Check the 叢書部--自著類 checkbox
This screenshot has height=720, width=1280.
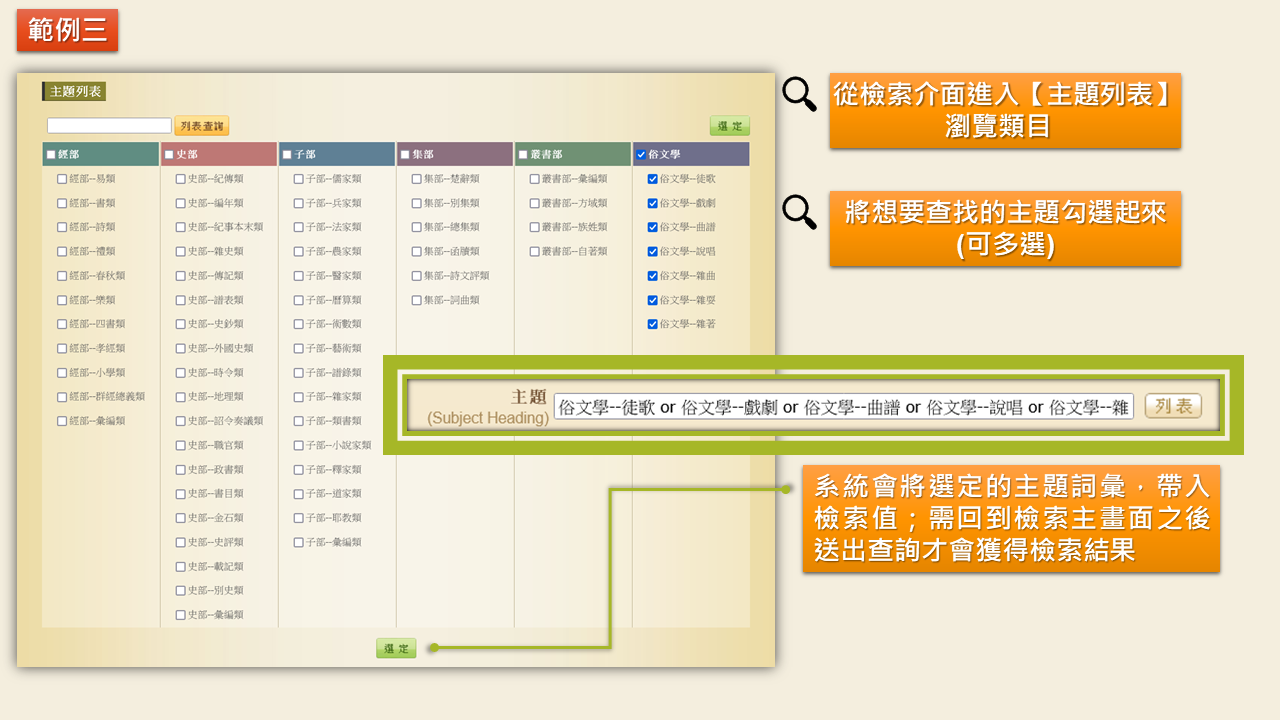[534, 252]
